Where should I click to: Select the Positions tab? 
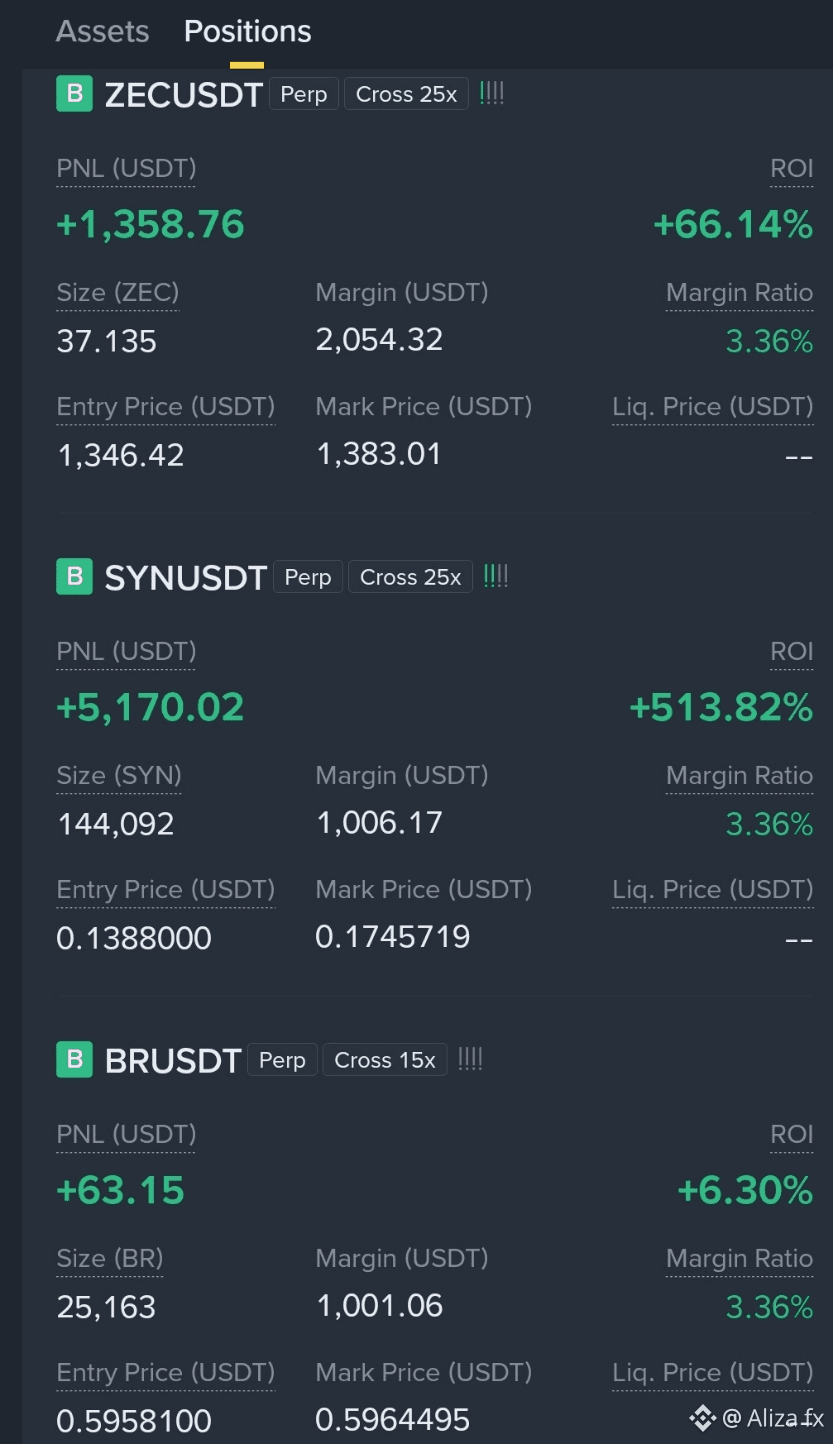click(x=247, y=31)
